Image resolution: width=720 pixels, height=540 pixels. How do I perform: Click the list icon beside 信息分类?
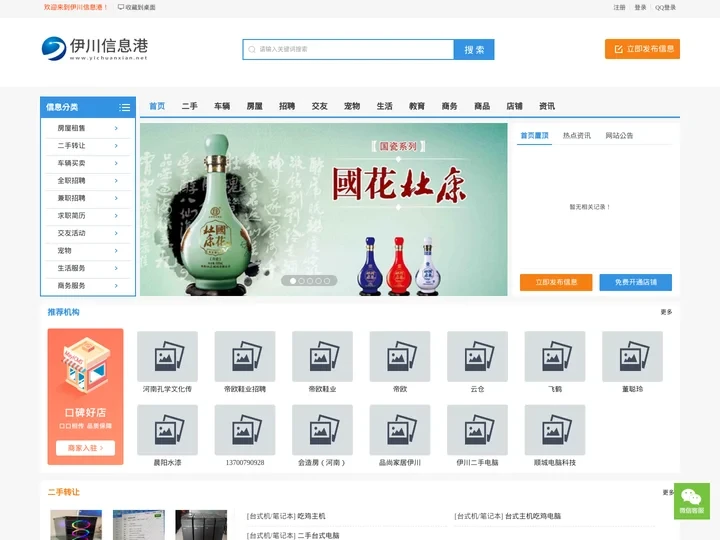(124, 107)
